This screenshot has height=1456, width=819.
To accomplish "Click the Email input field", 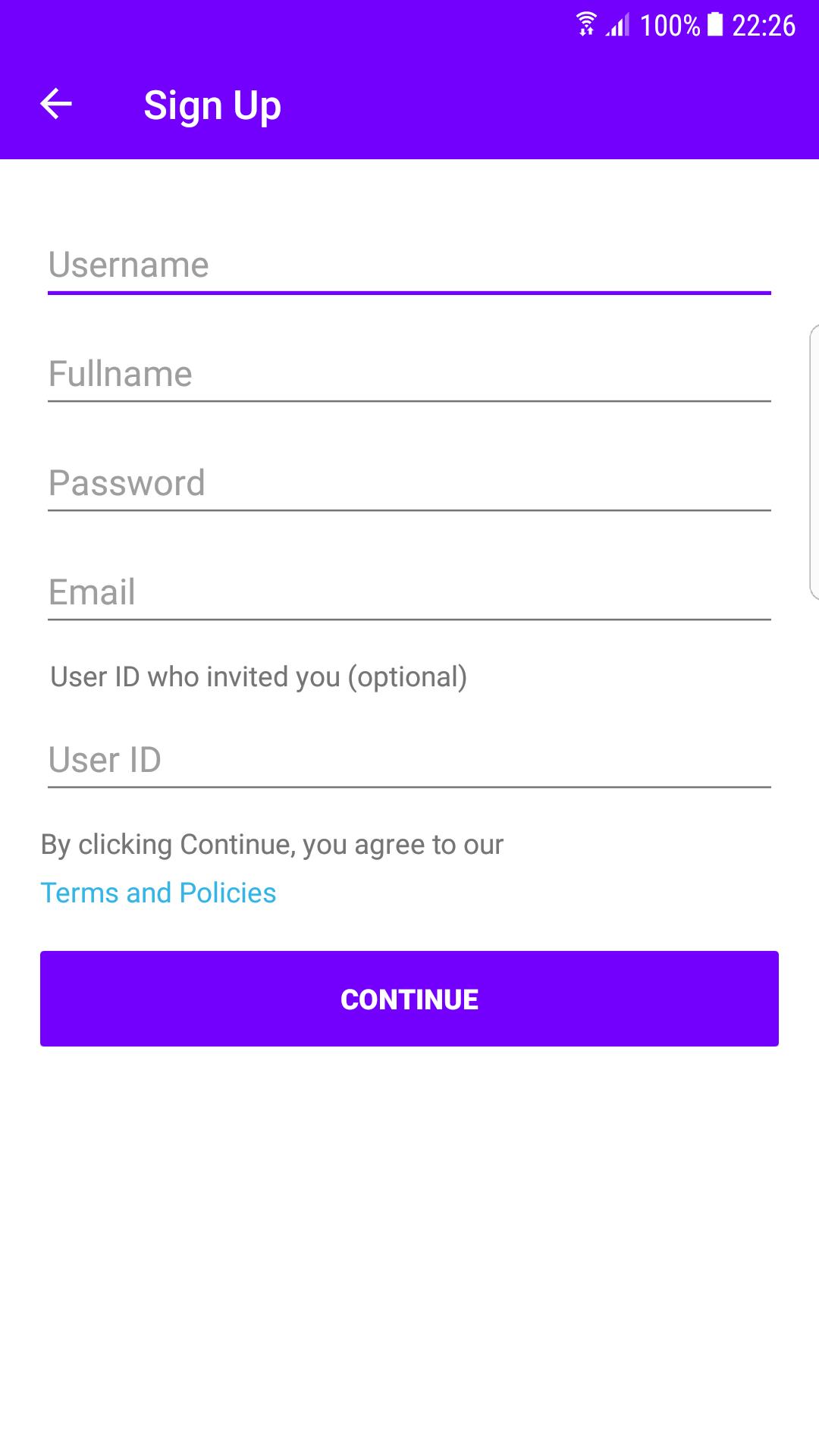I will (409, 592).
